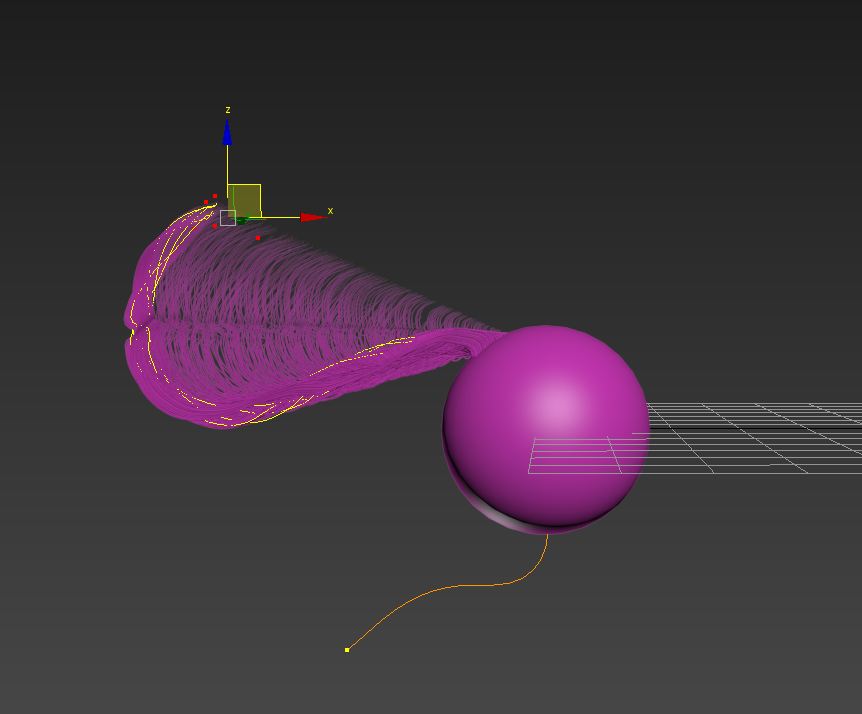Click the Z axis label above gizmo
Image resolution: width=862 pixels, height=714 pixels.
point(228,110)
